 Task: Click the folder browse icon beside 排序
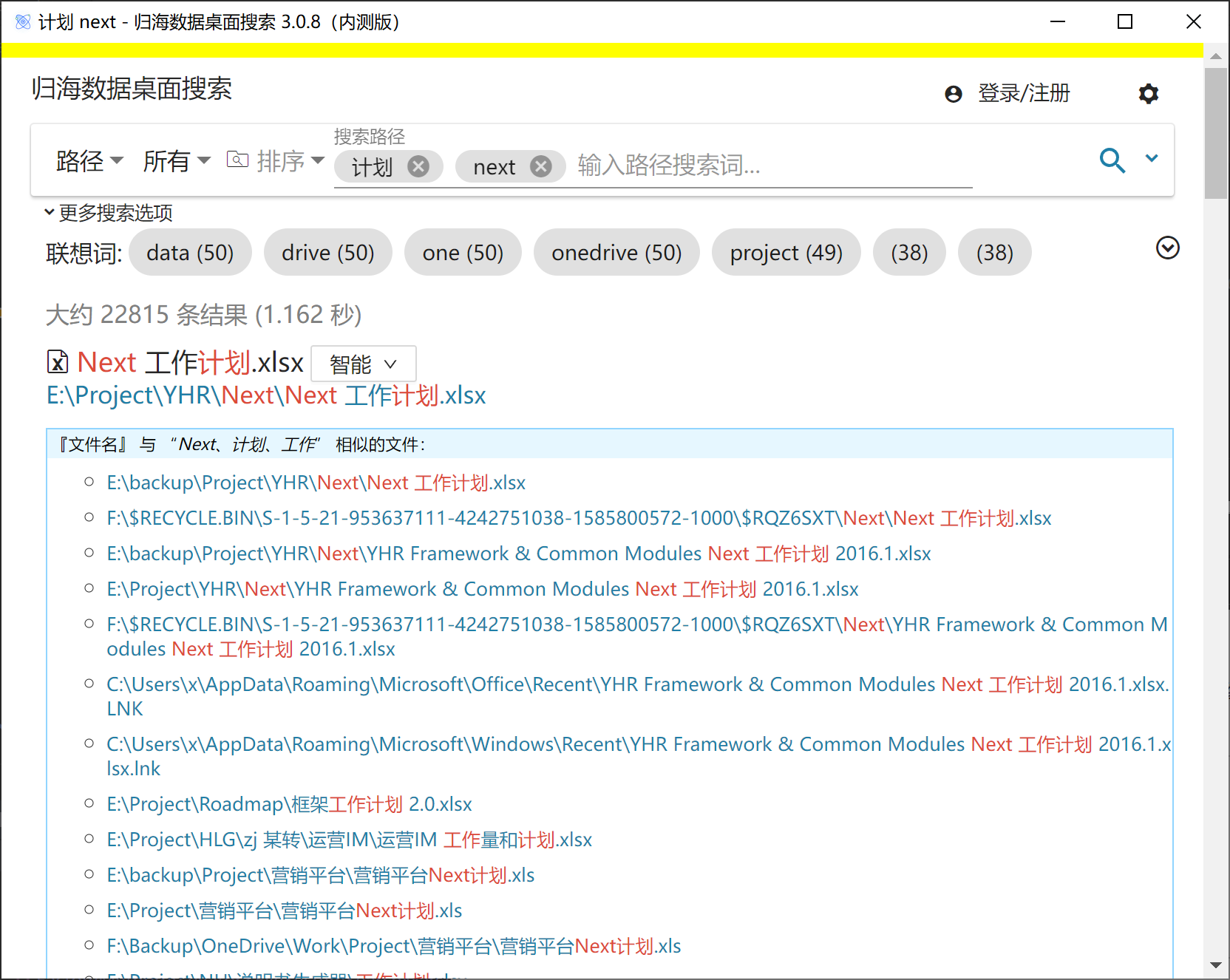(237, 160)
